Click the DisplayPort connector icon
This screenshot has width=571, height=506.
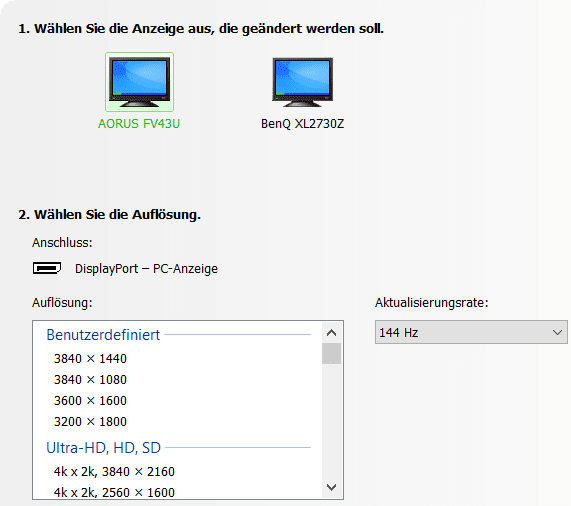click(47, 268)
